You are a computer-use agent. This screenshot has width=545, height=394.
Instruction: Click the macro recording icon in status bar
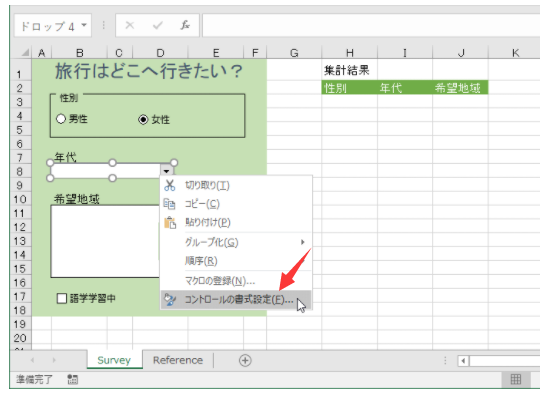click(x=72, y=379)
